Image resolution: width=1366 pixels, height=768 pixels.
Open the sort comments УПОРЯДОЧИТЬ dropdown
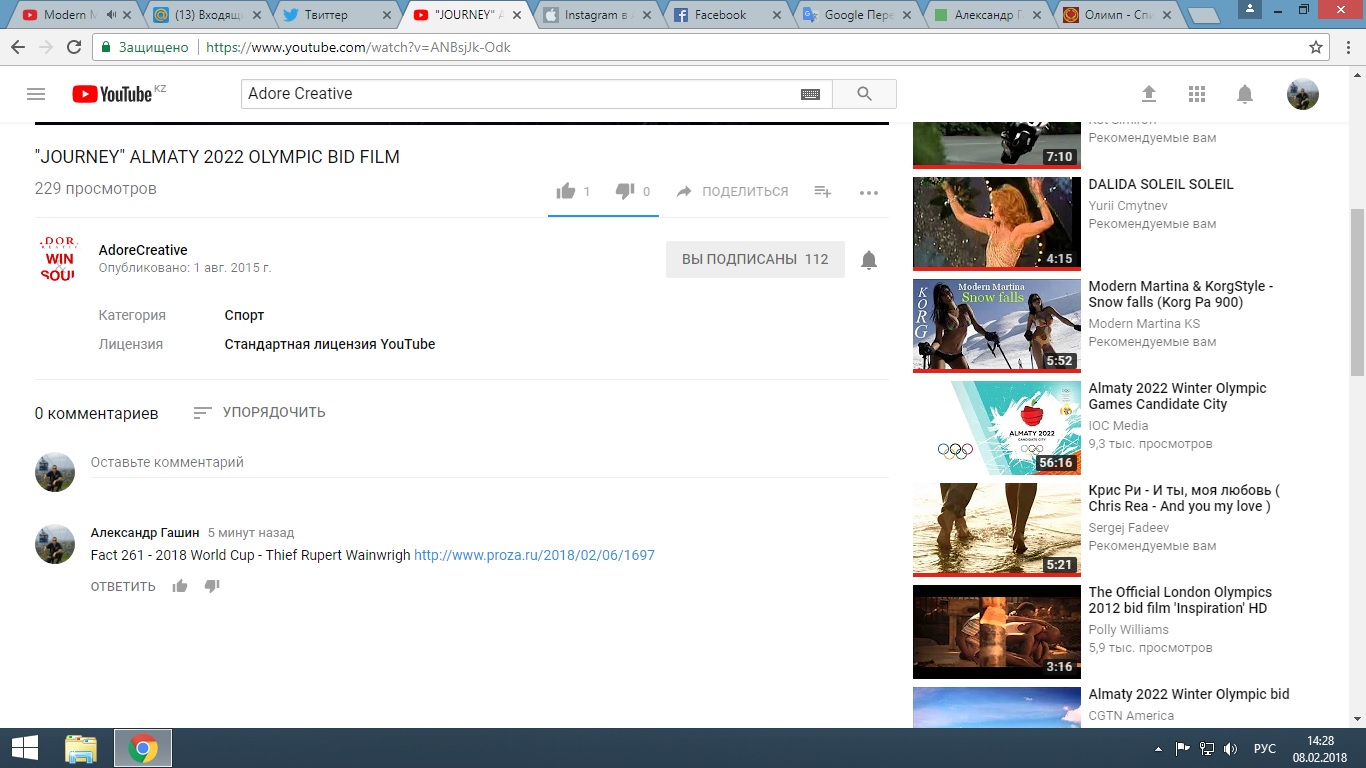259,412
